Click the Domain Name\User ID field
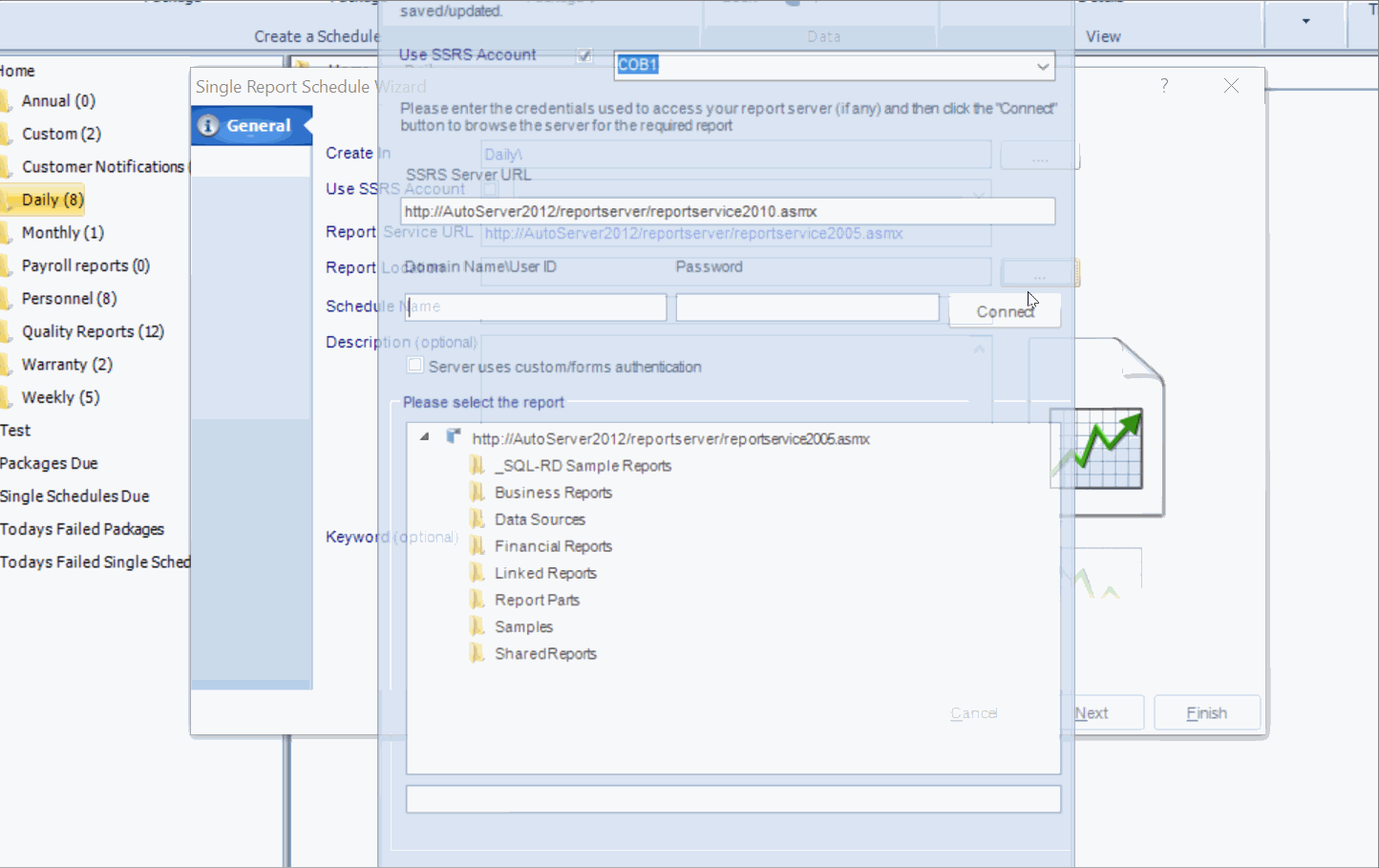Screen dimensions: 1379x868 click(x=534, y=307)
